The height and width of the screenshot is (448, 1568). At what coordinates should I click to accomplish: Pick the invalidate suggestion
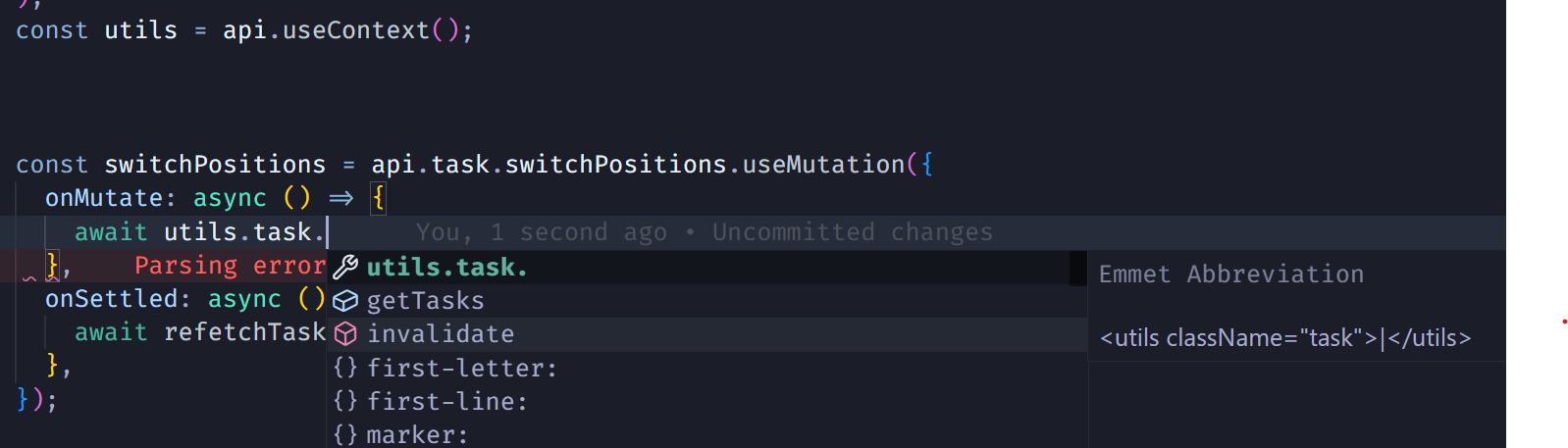coord(441,334)
